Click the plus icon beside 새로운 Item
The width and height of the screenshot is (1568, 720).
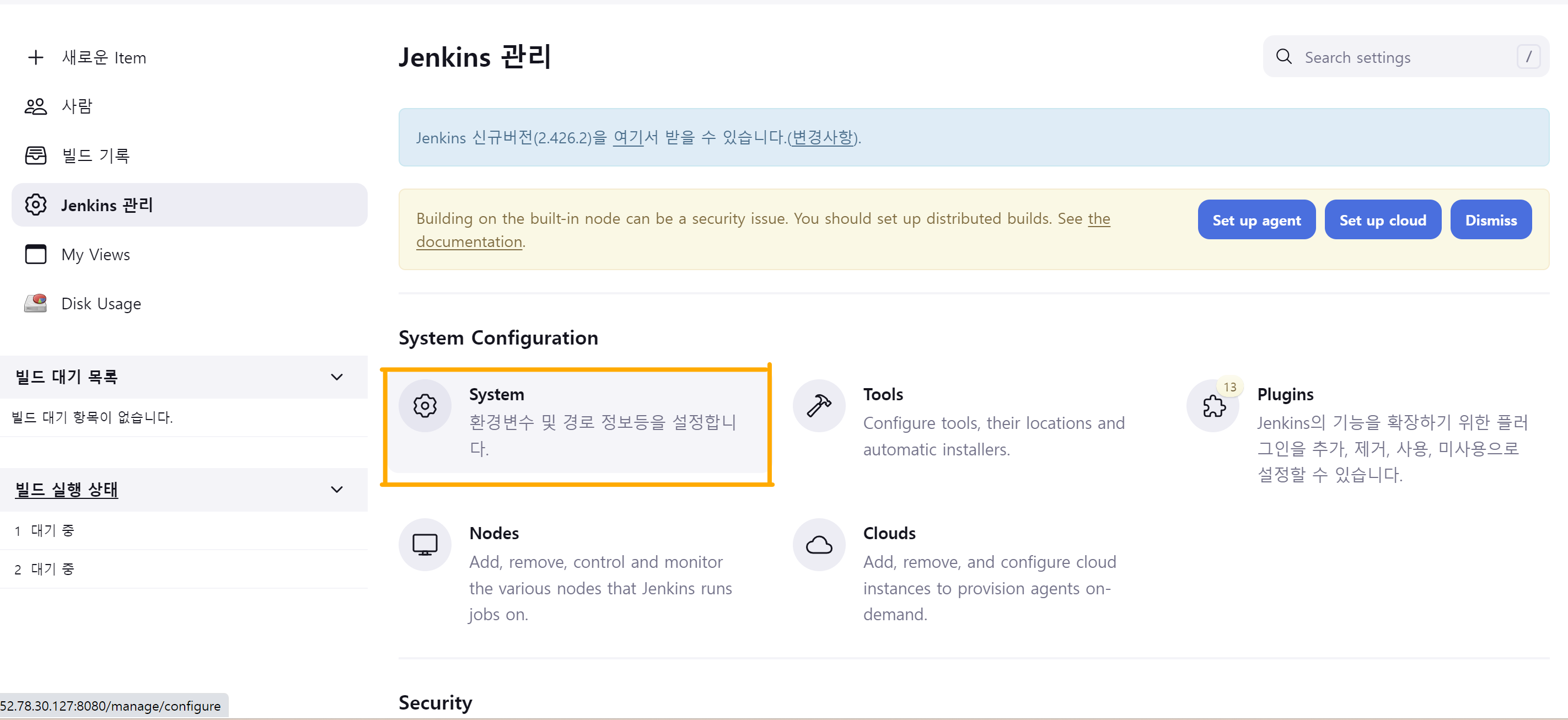[35, 57]
